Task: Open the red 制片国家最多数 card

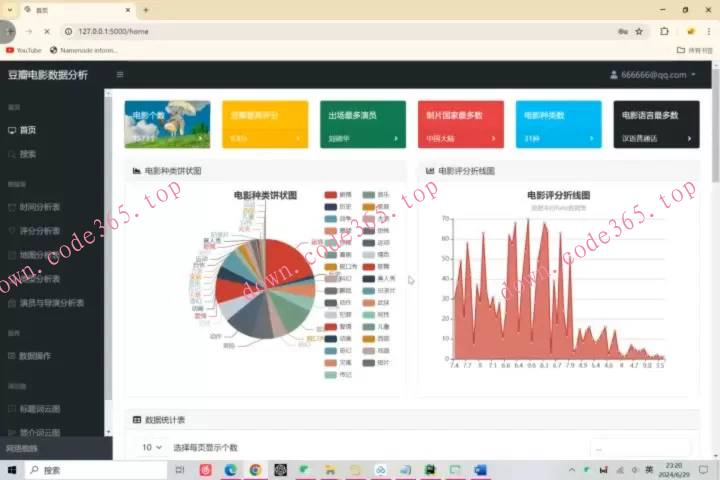Action: tap(461, 124)
